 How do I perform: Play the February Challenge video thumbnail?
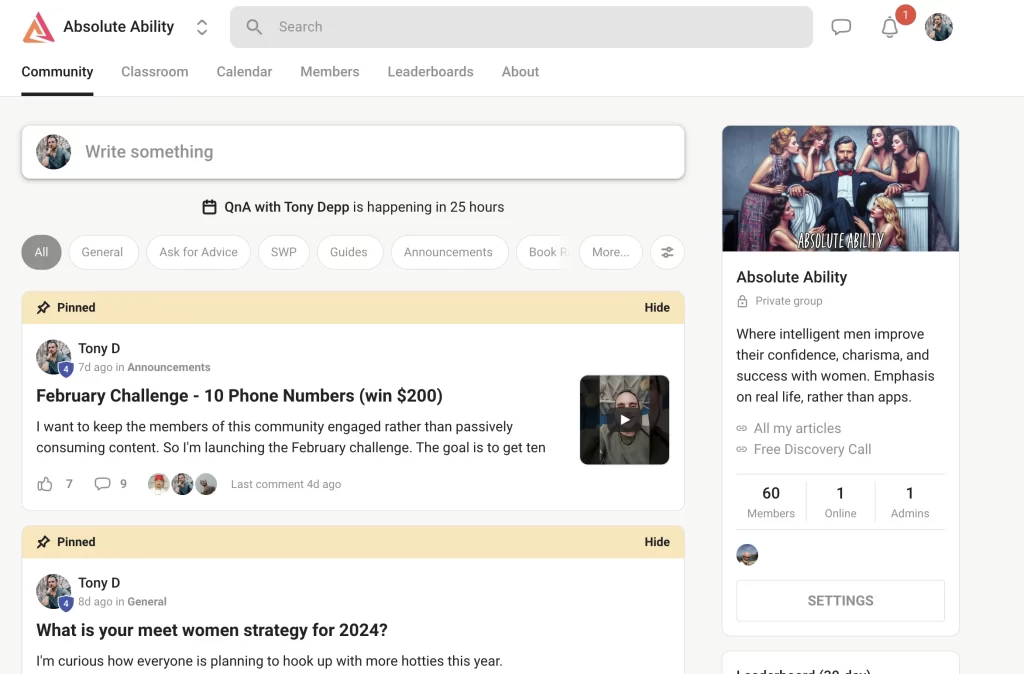tap(624, 420)
